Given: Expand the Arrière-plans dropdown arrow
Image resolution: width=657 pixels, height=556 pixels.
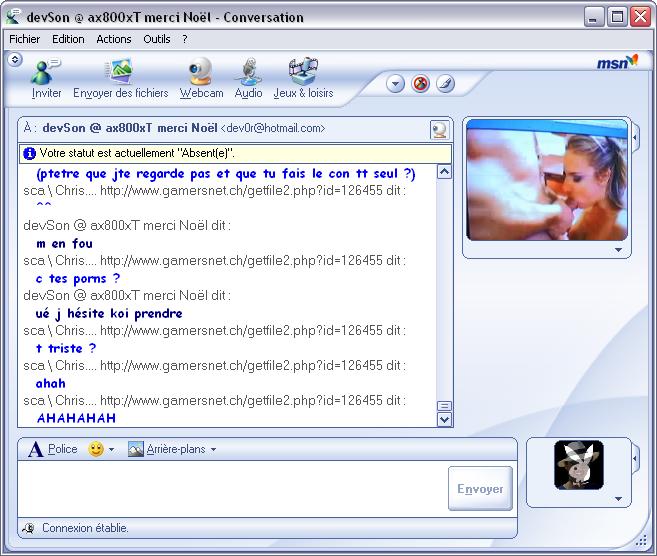Looking at the screenshot, I should pyautogui.click(x=213, y=450).
